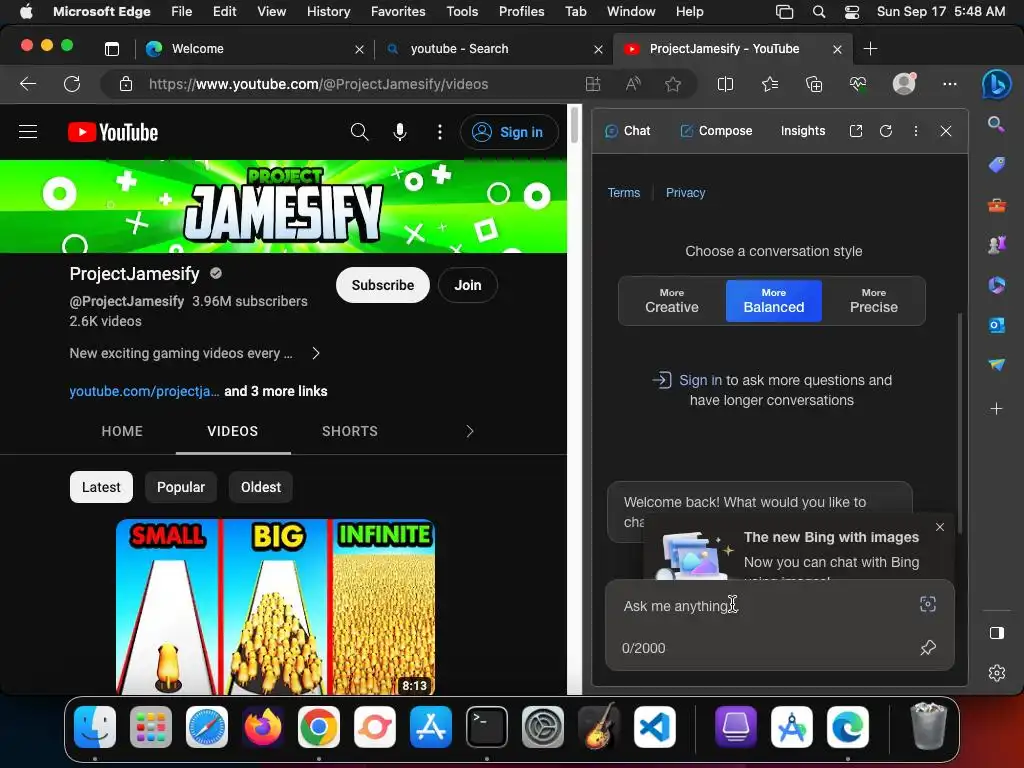1024x768 pixels.
Task: Open Terms link in Bing panel
Action: [x=624, y=193]
